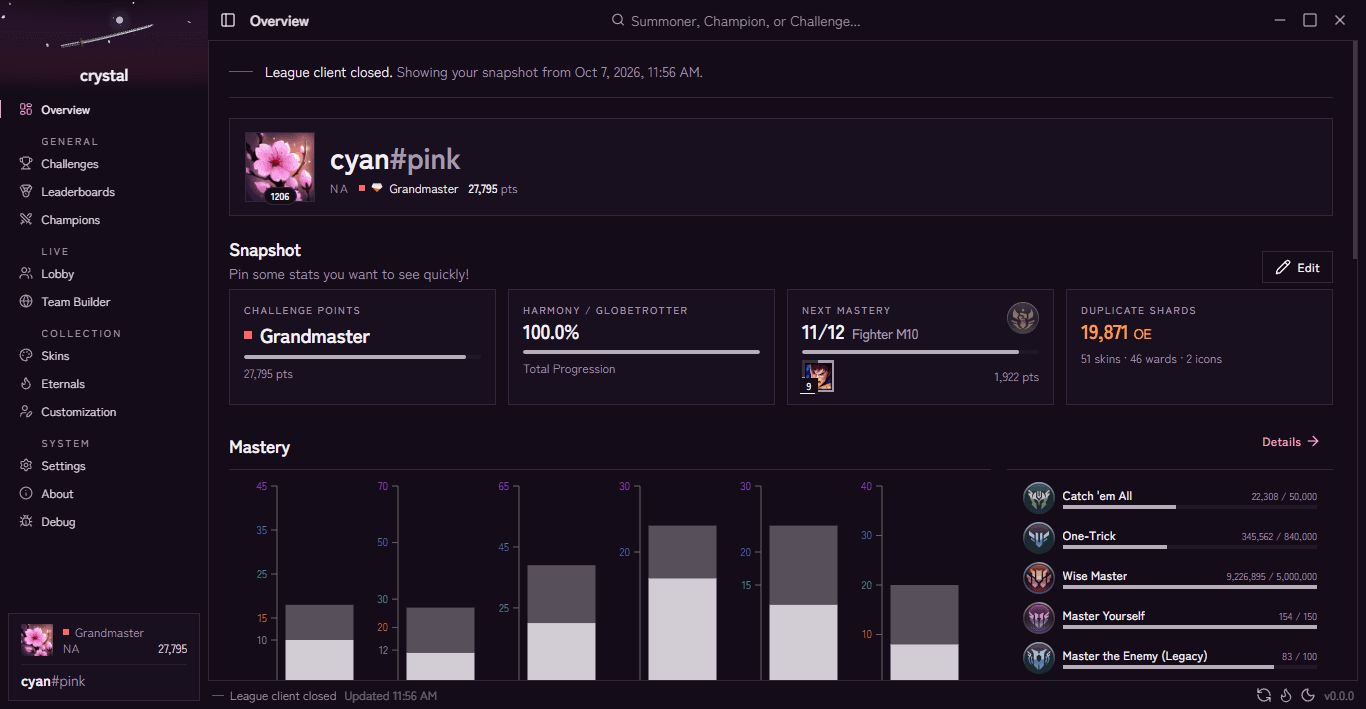Select Master the Enemy (Legacy) title

(1134, 656)
